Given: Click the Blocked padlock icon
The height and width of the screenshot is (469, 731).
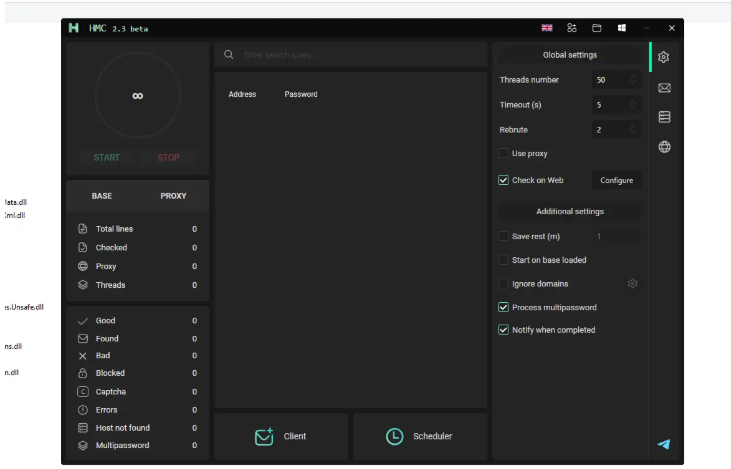Looking at the screenshot, I should pos(83,373).
